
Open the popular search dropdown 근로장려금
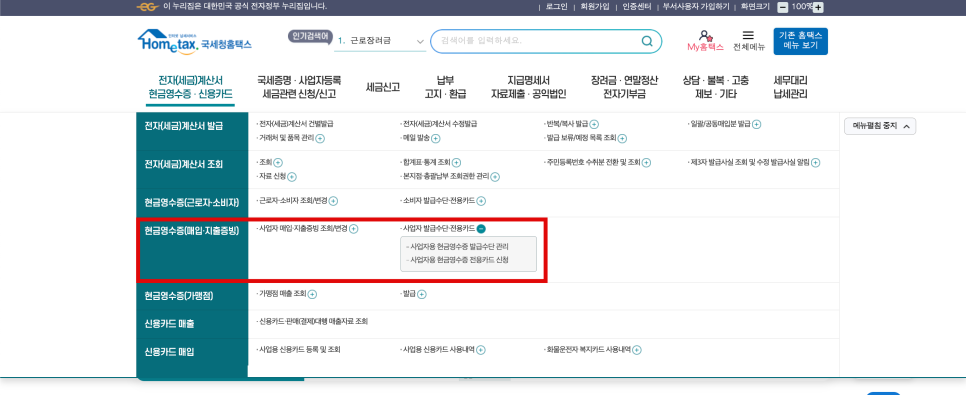click(381, 41)
